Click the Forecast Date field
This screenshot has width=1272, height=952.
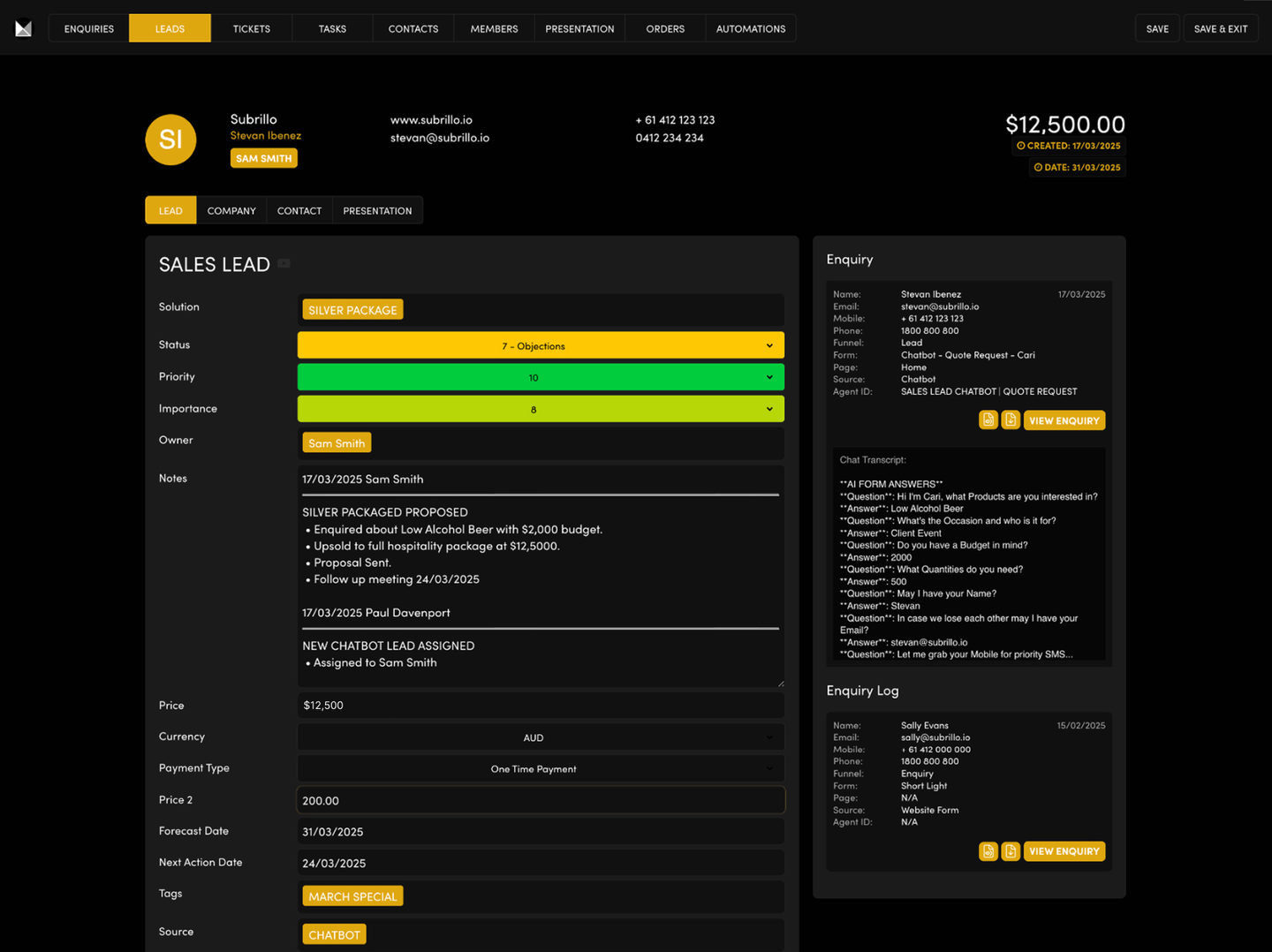click(540, 832)
